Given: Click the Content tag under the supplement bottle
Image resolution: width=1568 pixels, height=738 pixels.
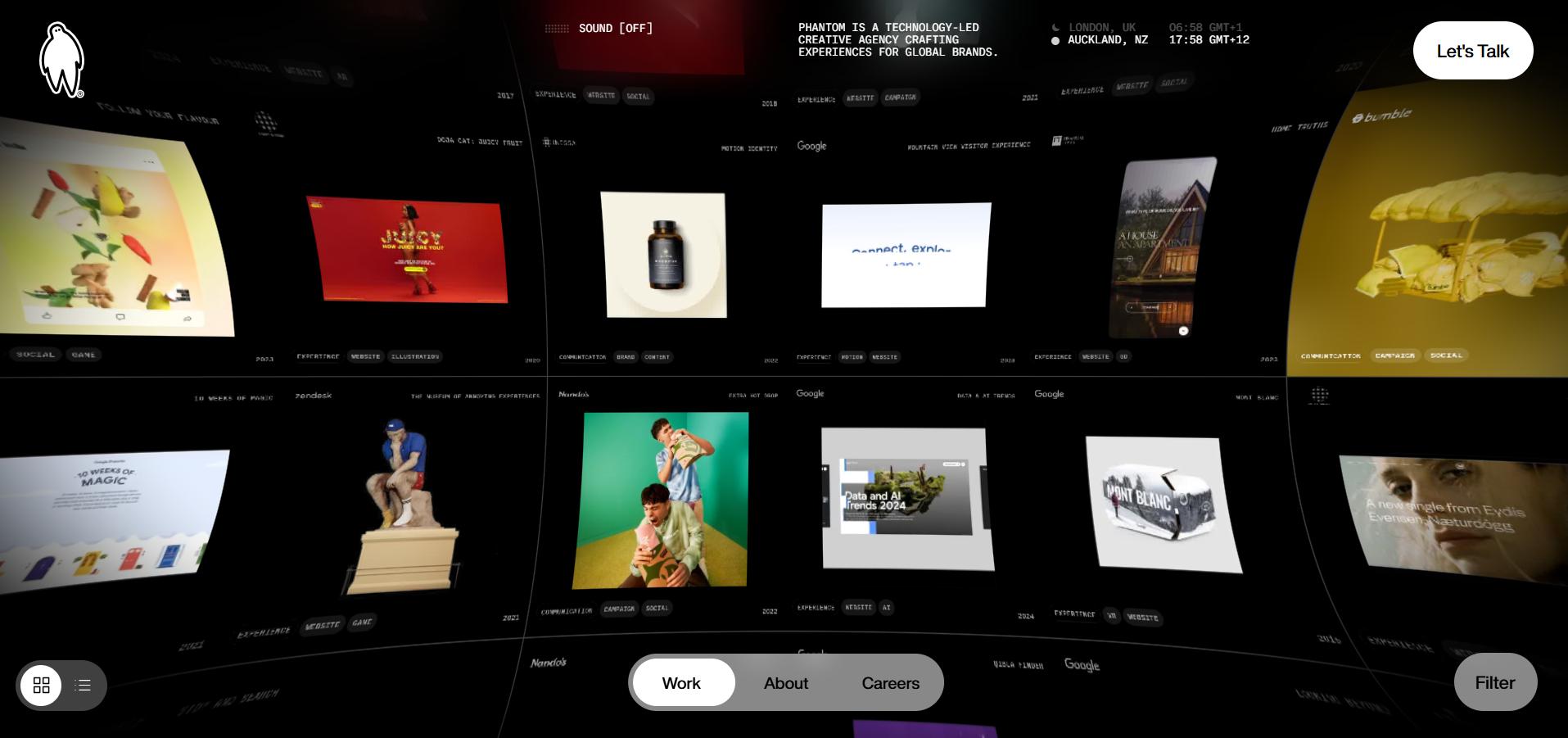Looking at the screenshot, I should click(x=657, y=357).
